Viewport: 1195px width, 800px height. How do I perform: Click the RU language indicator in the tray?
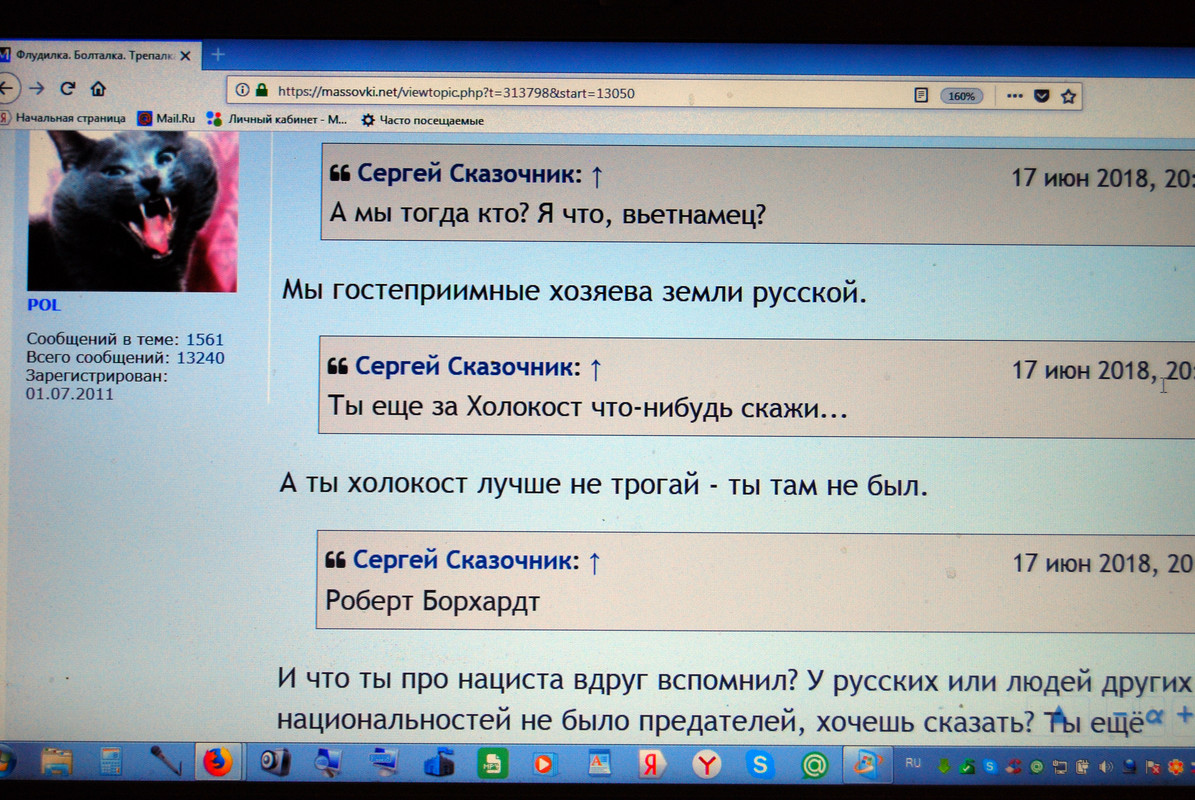click(x=913, y=763)
